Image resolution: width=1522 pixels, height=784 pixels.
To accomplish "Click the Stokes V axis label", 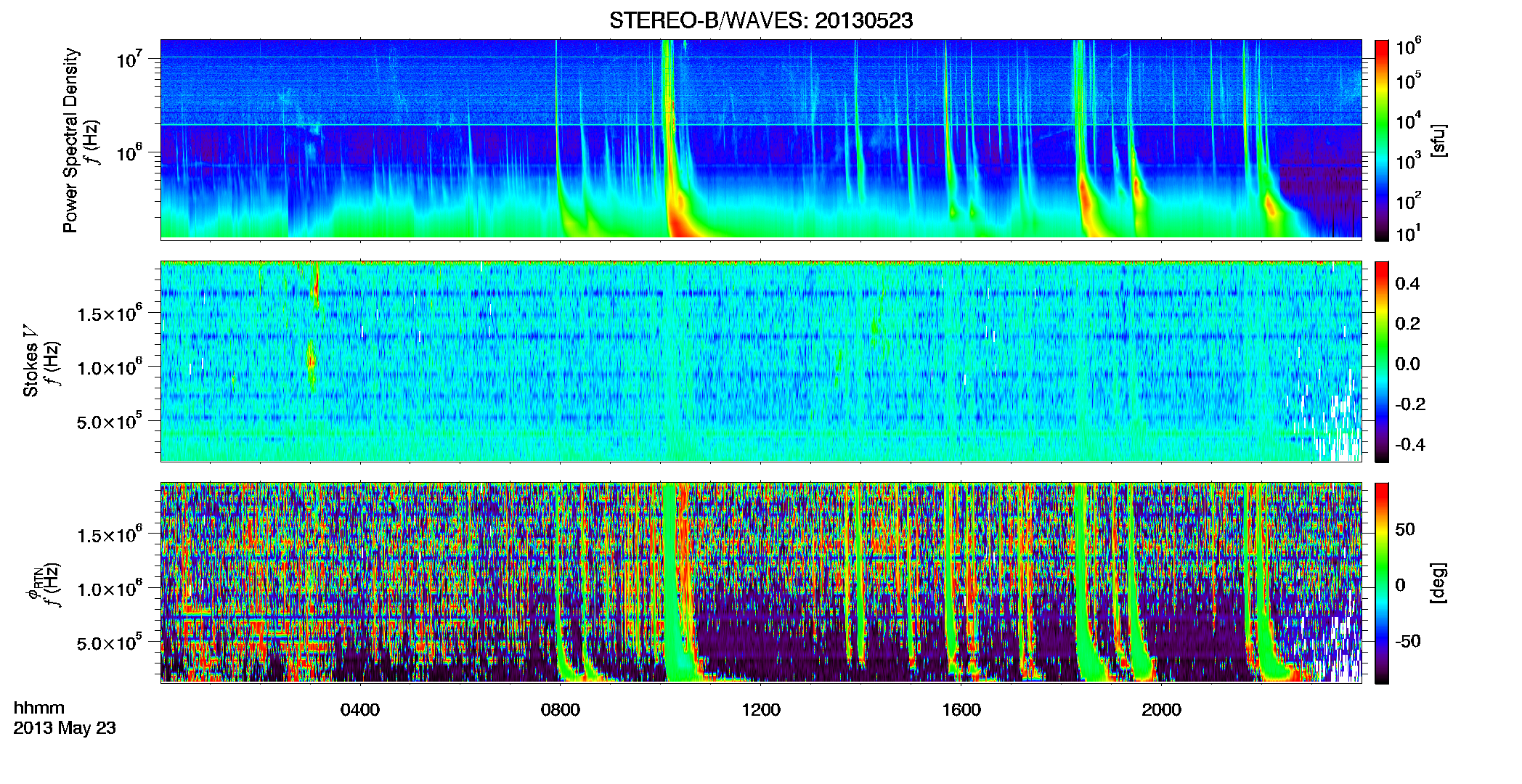I will coord(30,361).
